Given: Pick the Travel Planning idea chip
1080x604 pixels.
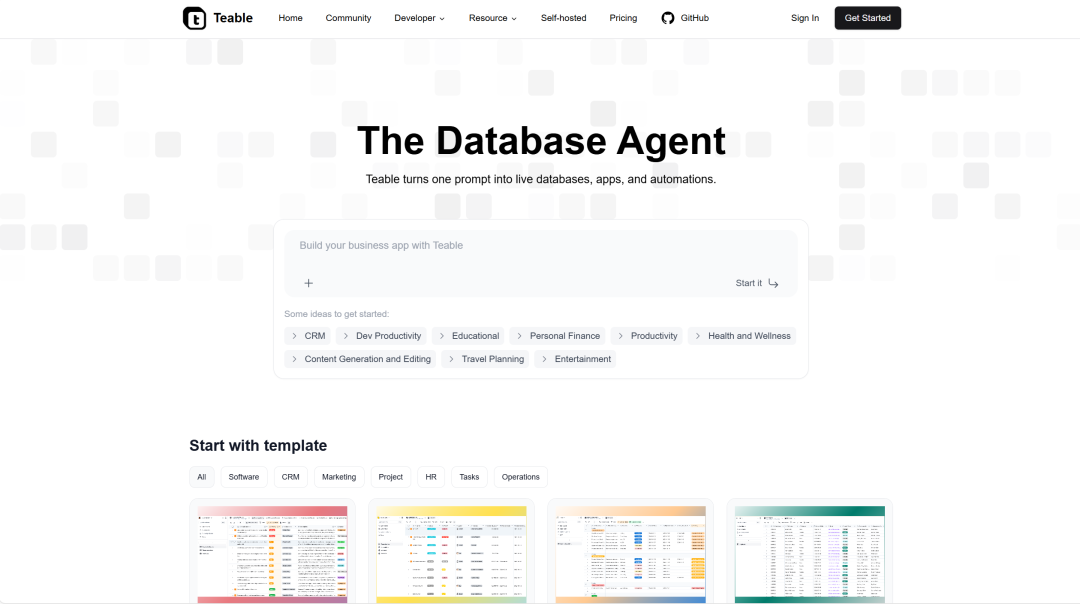Looking at the screenshot, I should point(485,359).
